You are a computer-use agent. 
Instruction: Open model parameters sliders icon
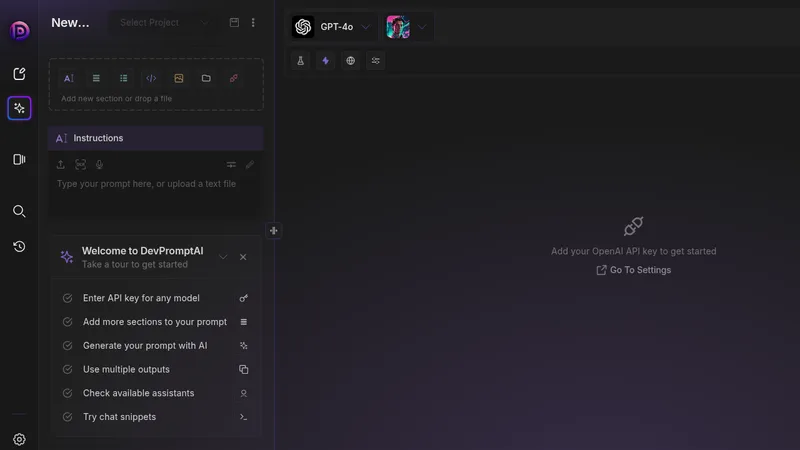[x=376, y=61]
